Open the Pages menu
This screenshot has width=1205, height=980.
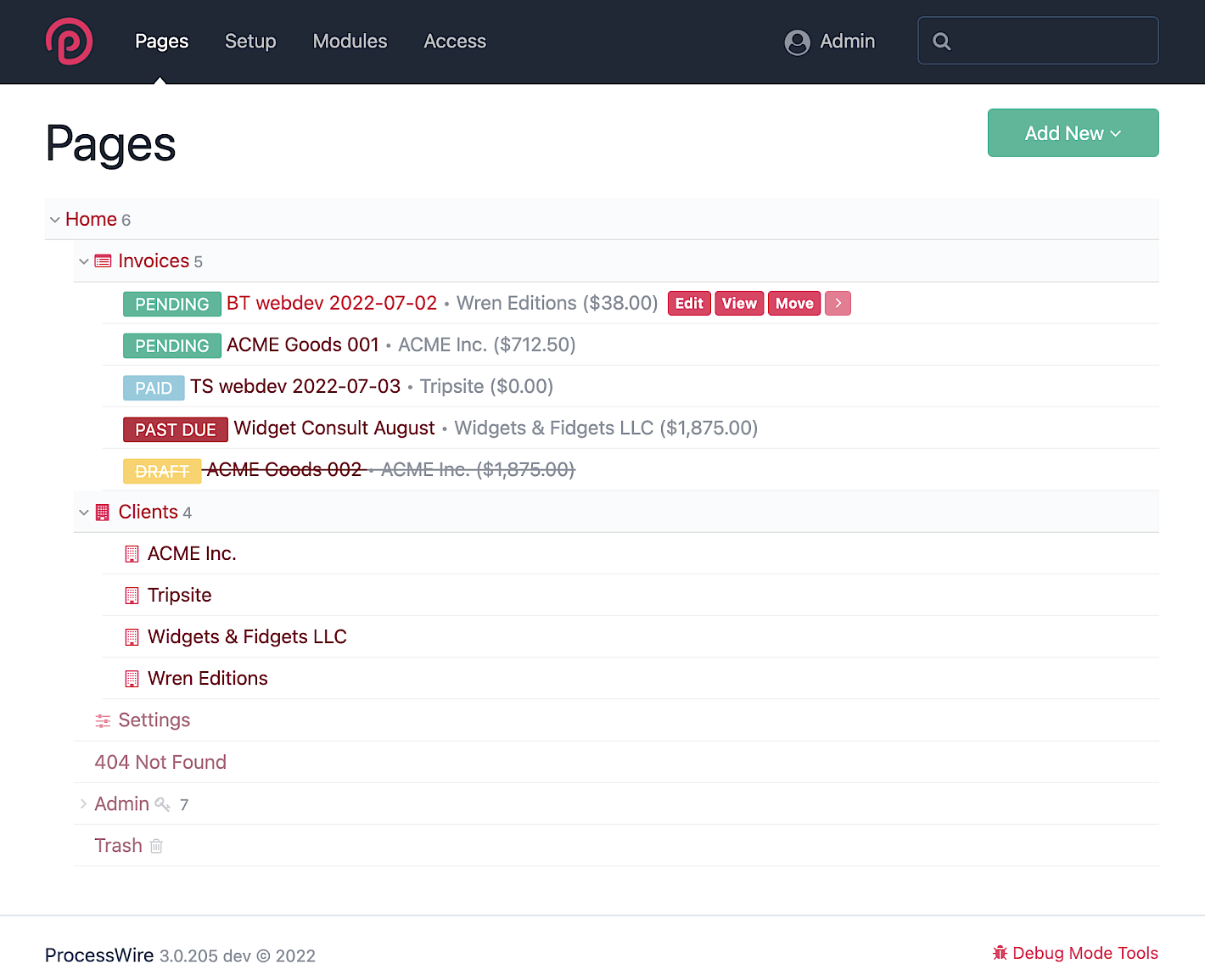pos(161,41)
